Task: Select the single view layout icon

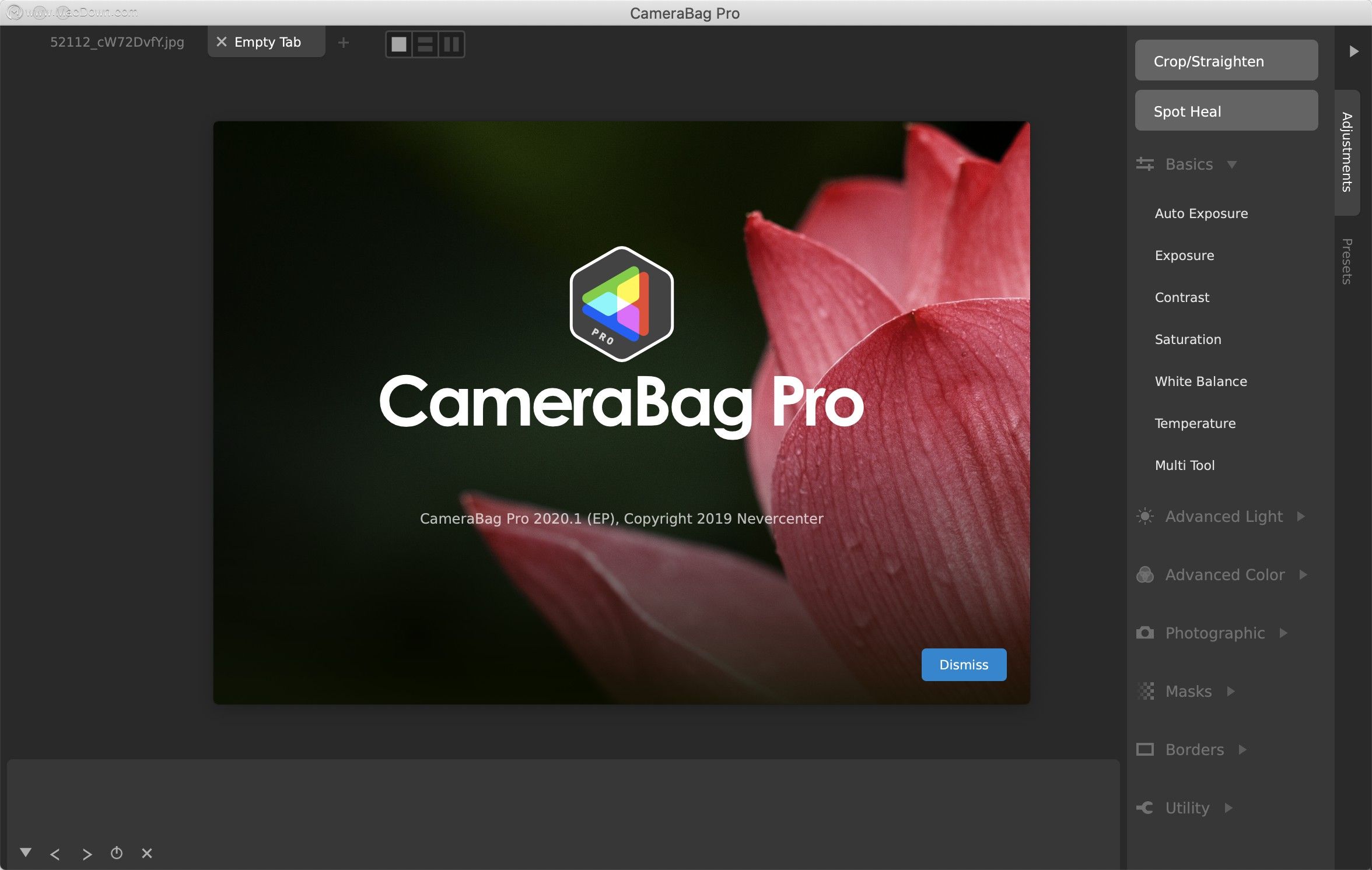Action: 399,44
